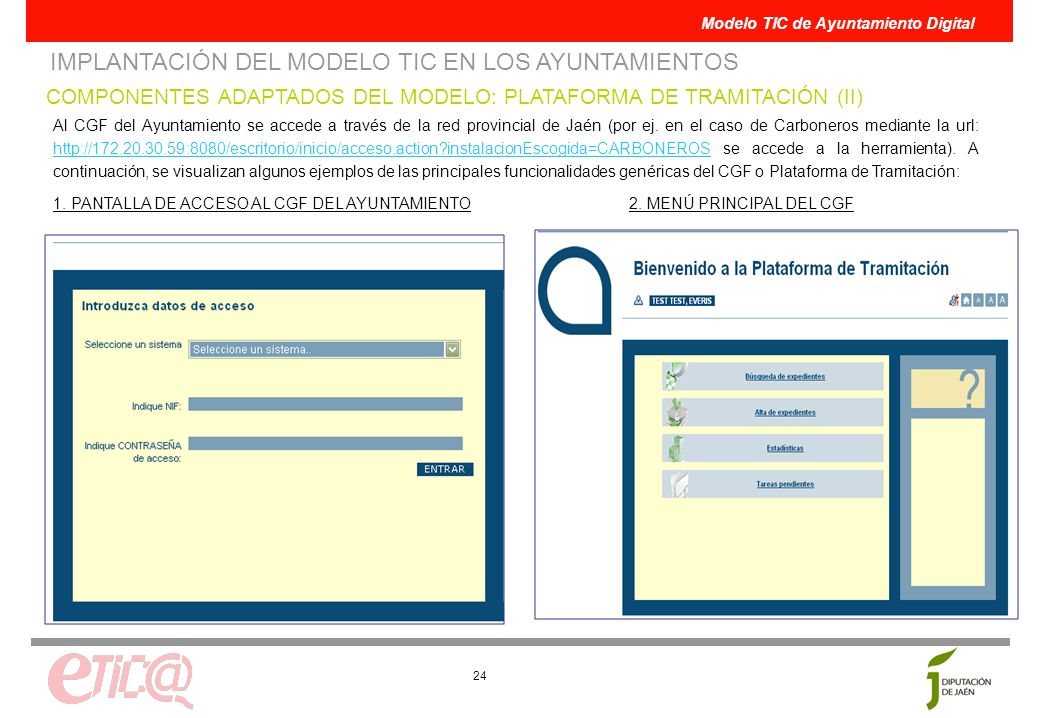Open 'Búsqueda de expedientes' link
The width and height of the screenshot is (1039, 718).
coord(785,376)
